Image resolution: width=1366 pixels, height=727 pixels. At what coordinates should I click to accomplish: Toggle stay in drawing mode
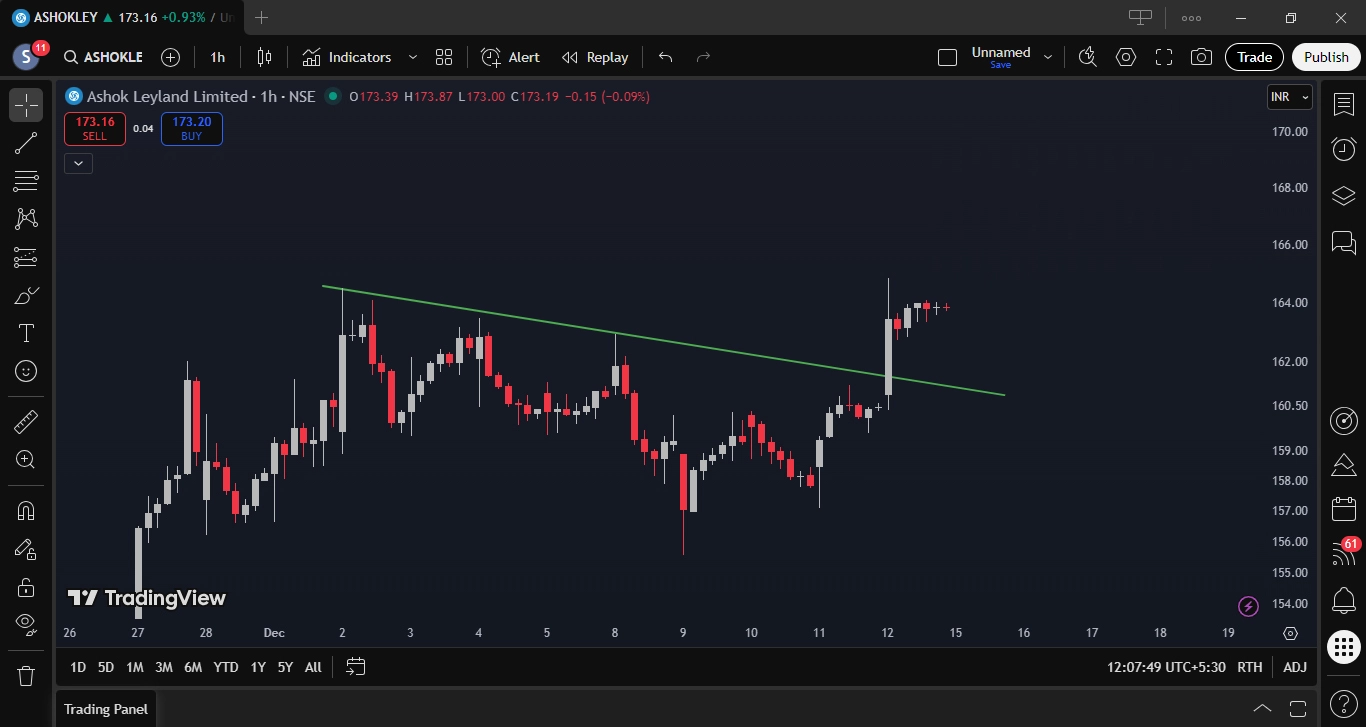coord(26,549)
